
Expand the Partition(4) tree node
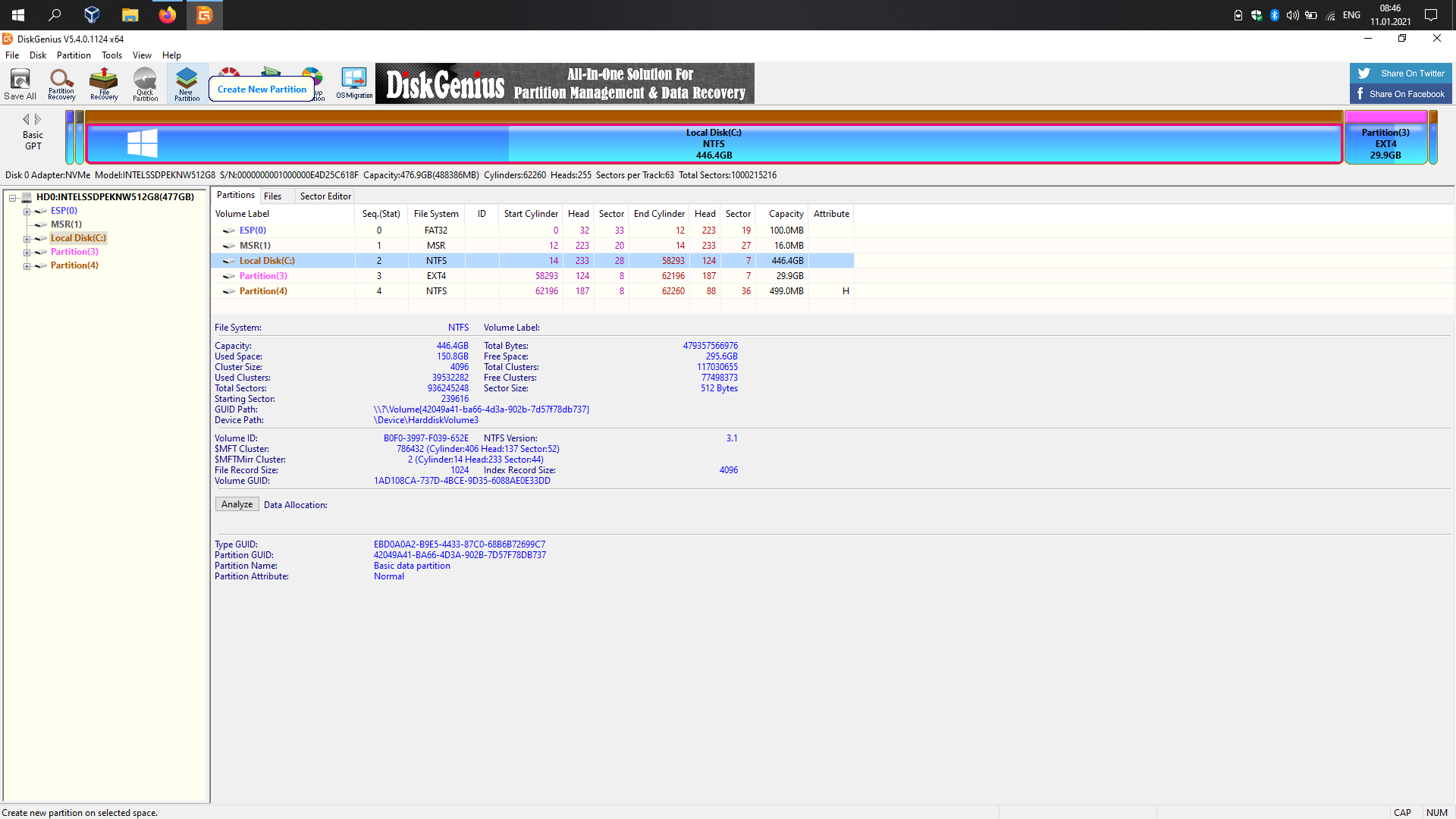27,266
